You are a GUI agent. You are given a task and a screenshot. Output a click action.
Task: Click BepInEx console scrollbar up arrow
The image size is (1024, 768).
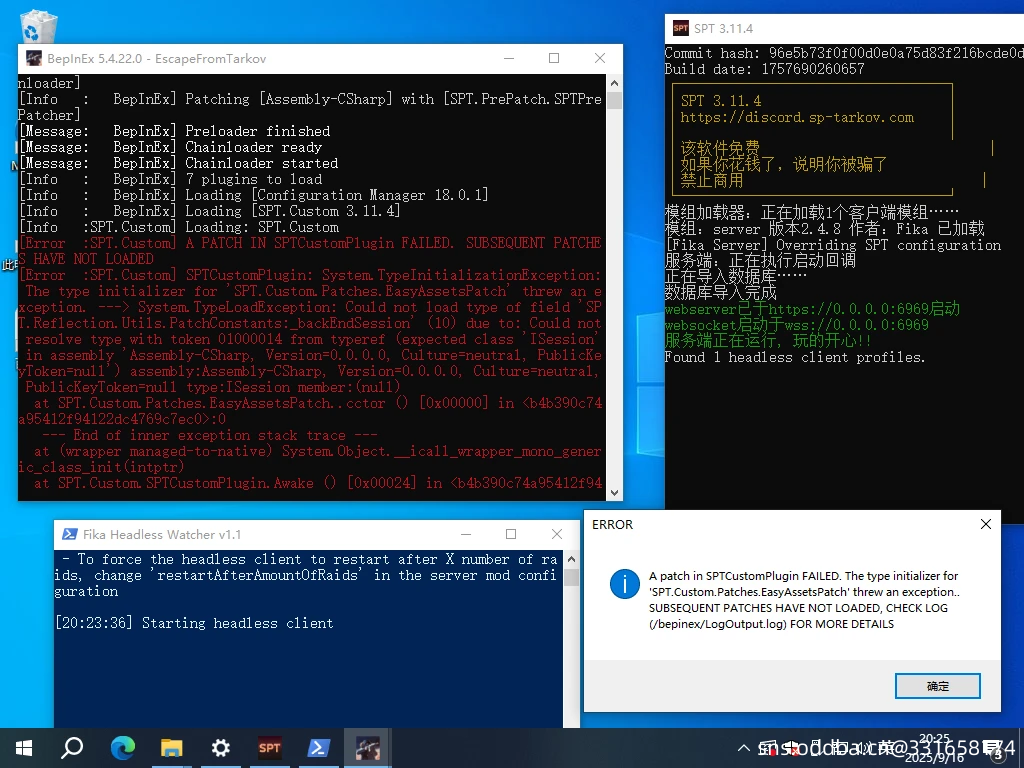(614, 83)
